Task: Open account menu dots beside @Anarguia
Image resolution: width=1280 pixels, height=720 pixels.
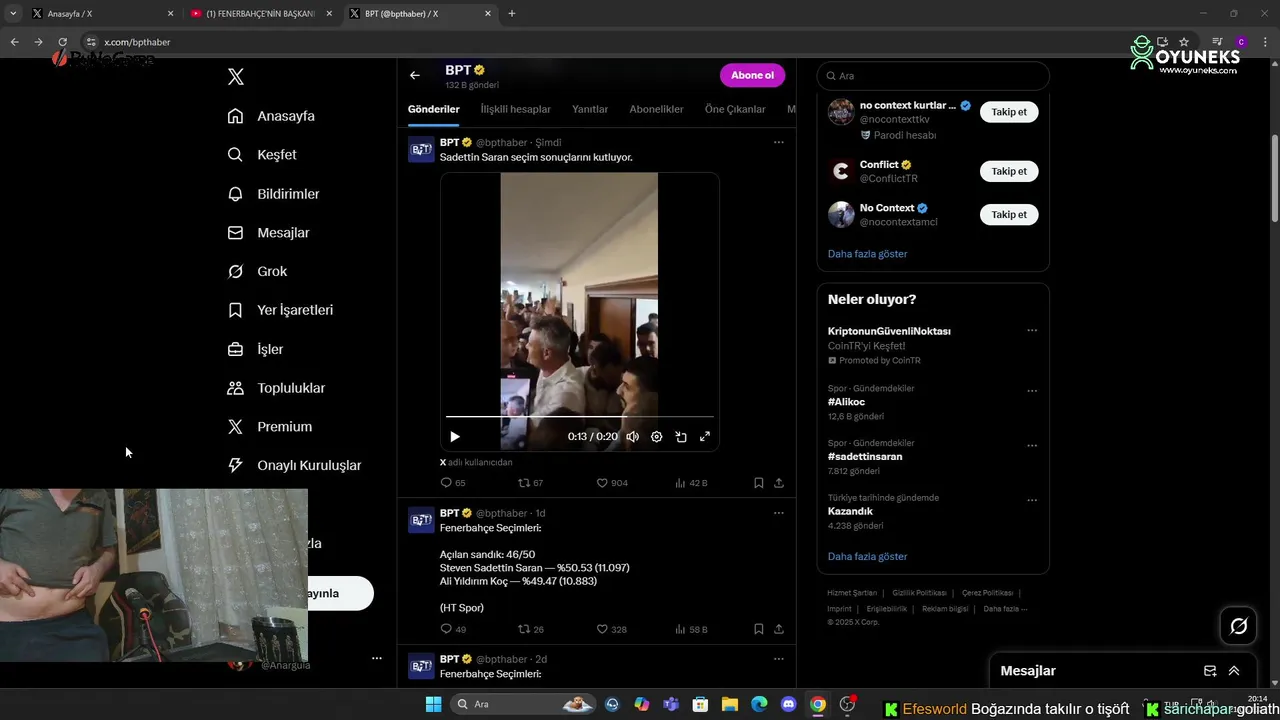Action: tap(377, 658)
